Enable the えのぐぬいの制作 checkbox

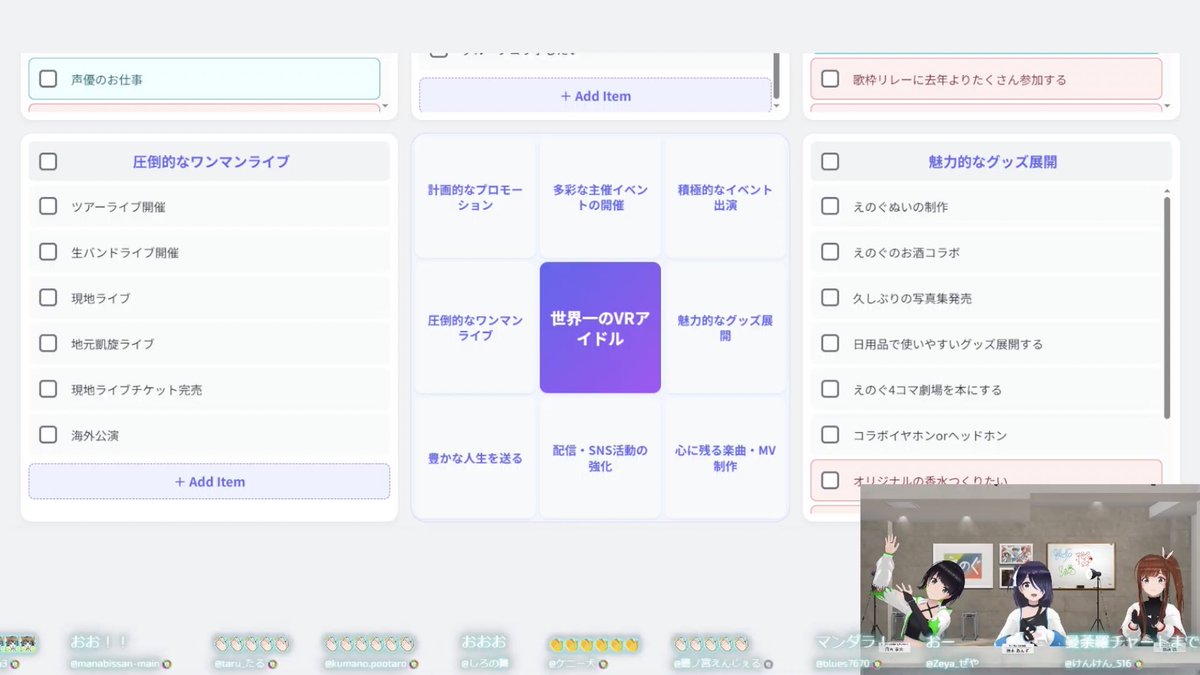830,206
